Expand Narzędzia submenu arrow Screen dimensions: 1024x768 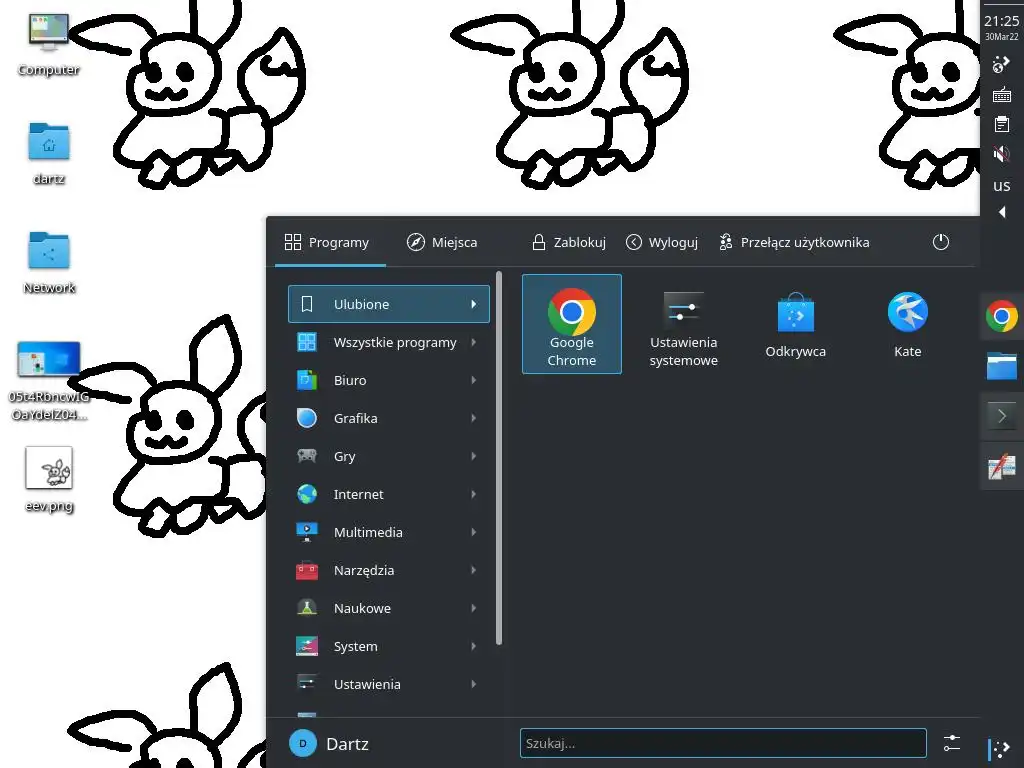473,570
